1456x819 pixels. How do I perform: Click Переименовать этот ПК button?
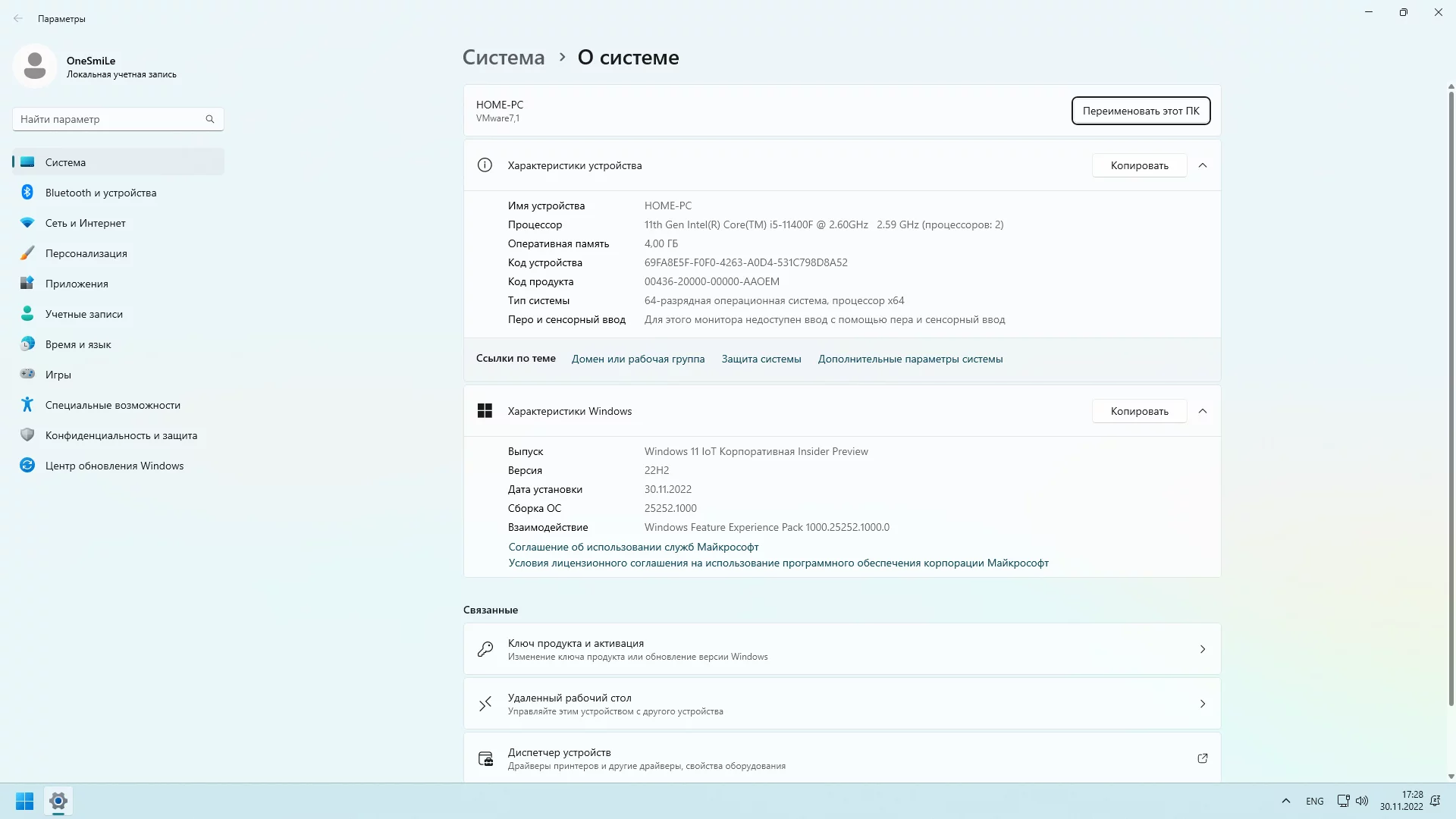click(1141, 111)
